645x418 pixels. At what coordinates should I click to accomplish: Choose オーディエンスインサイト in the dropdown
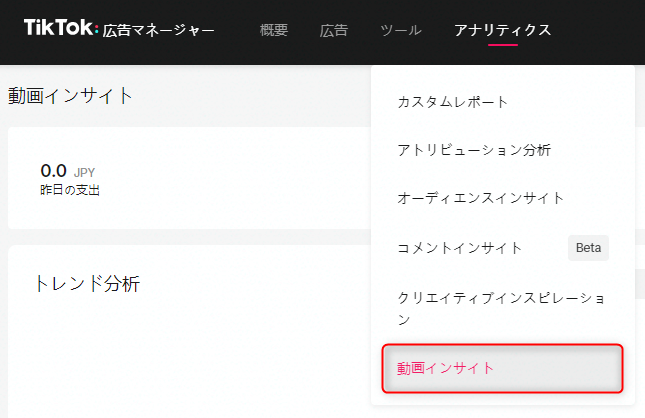point(481,198)
